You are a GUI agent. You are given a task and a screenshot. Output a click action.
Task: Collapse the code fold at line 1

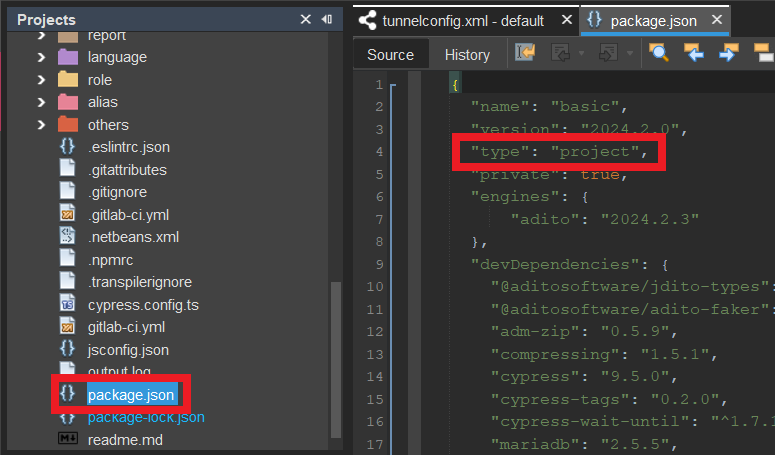tap(393, 86)
